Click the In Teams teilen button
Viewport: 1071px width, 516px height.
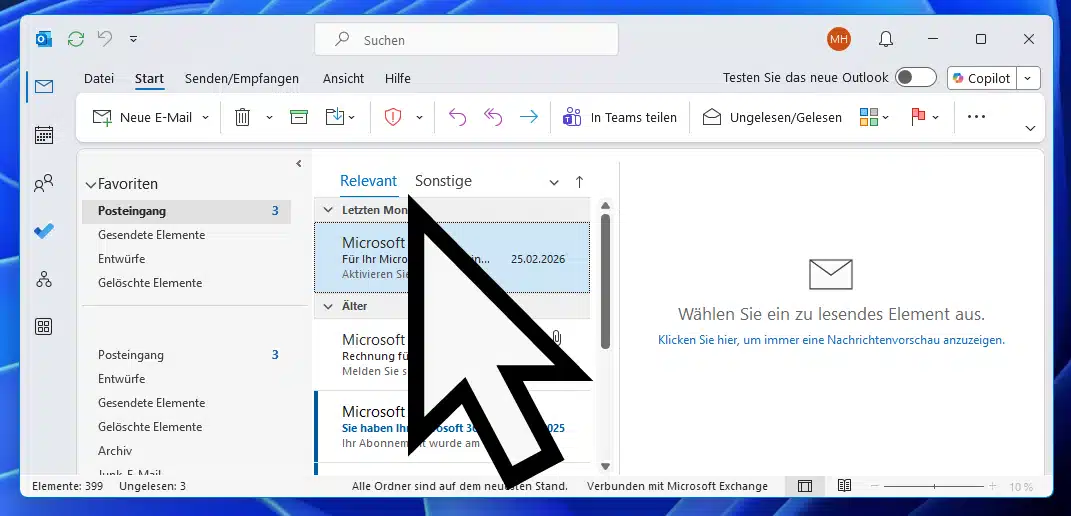coord(620,117)
